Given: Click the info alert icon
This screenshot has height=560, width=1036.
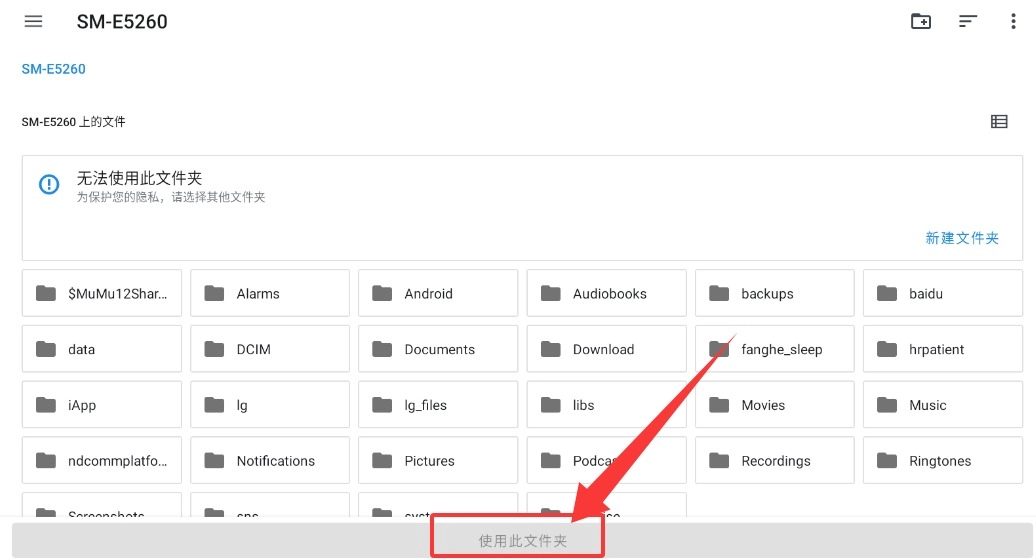Looking at the screenshot, I should click(49, 184).
